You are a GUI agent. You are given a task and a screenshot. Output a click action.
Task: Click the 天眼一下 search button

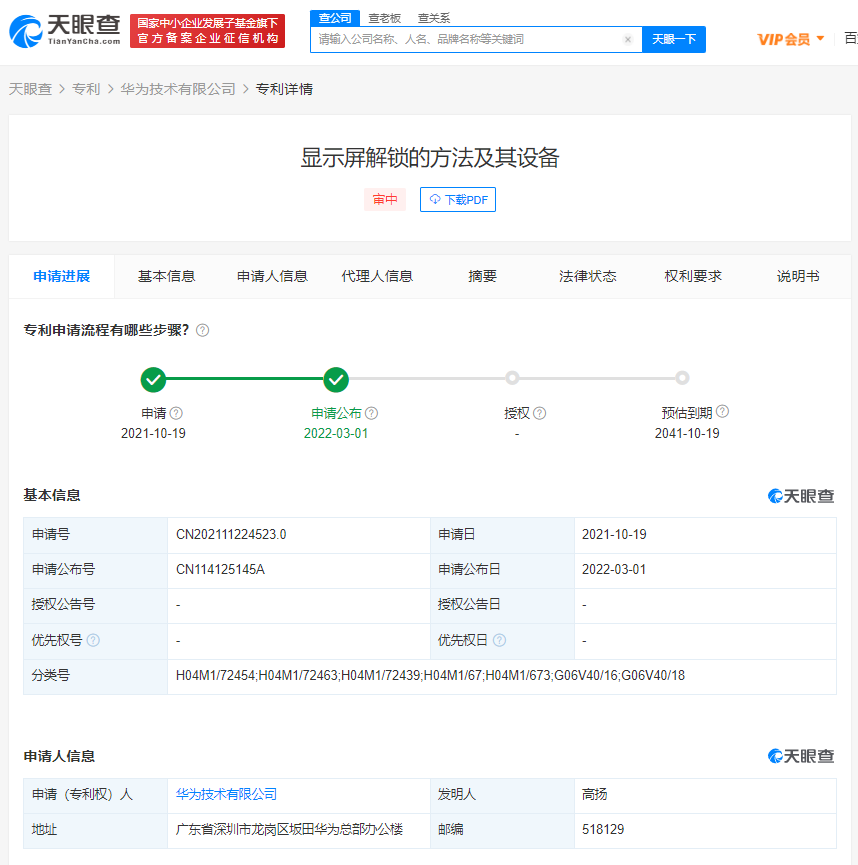coord(673,39)
